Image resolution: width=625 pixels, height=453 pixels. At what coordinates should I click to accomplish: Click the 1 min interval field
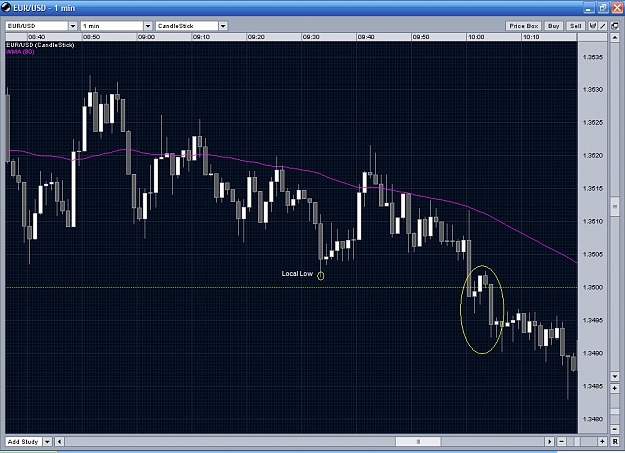point(112,26)
